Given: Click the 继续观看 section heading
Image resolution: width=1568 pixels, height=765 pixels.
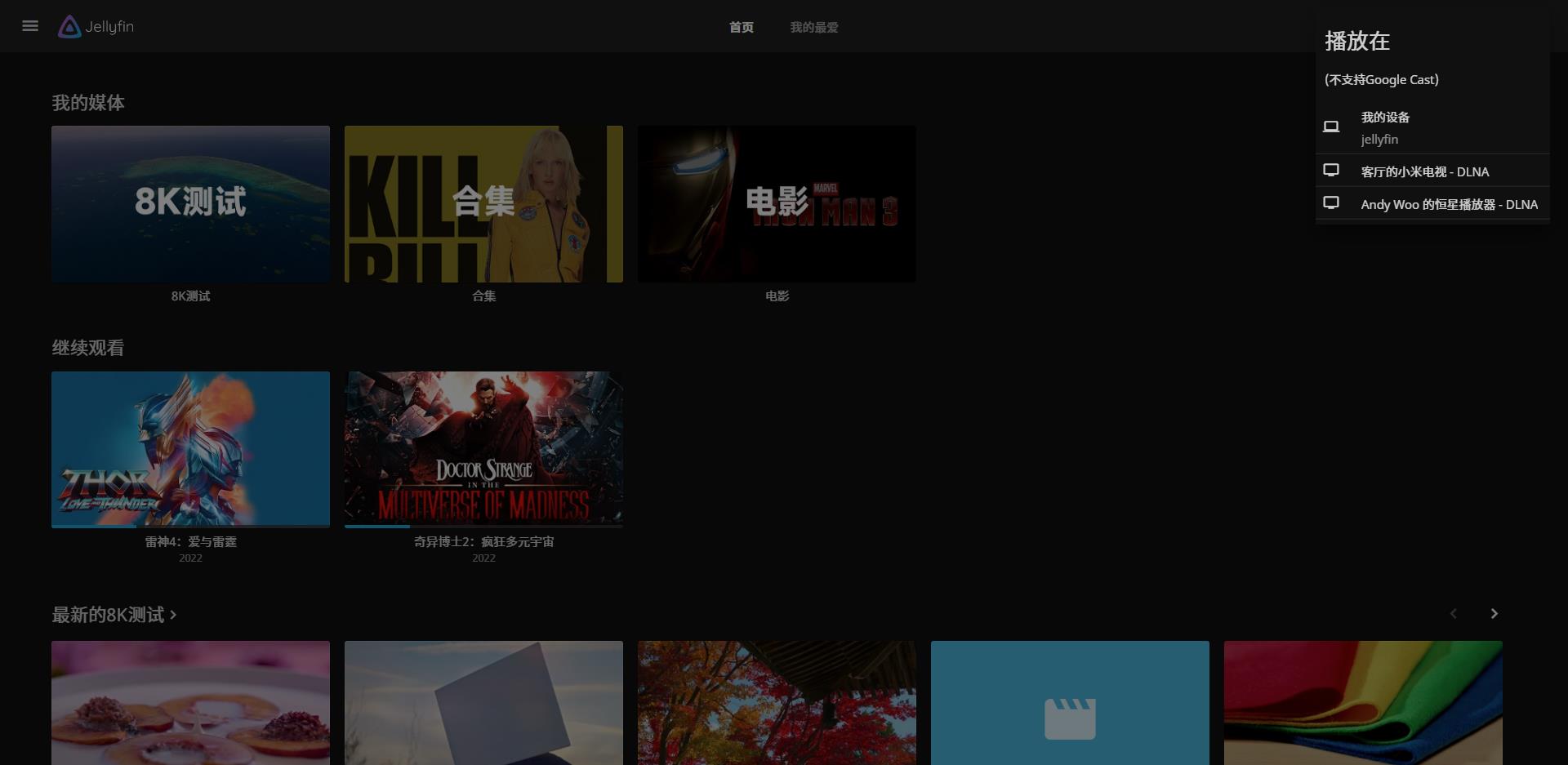Looking at the screenshot, I should click(x=88, y=348).
